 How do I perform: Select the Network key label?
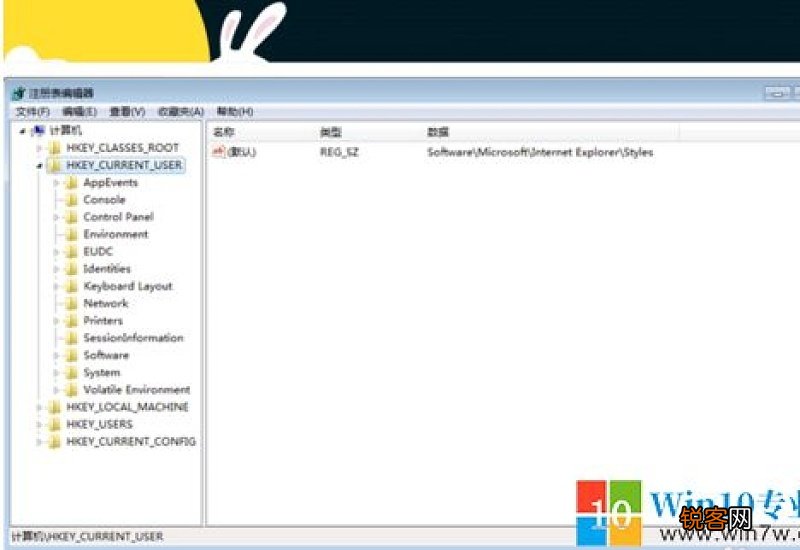106,304
